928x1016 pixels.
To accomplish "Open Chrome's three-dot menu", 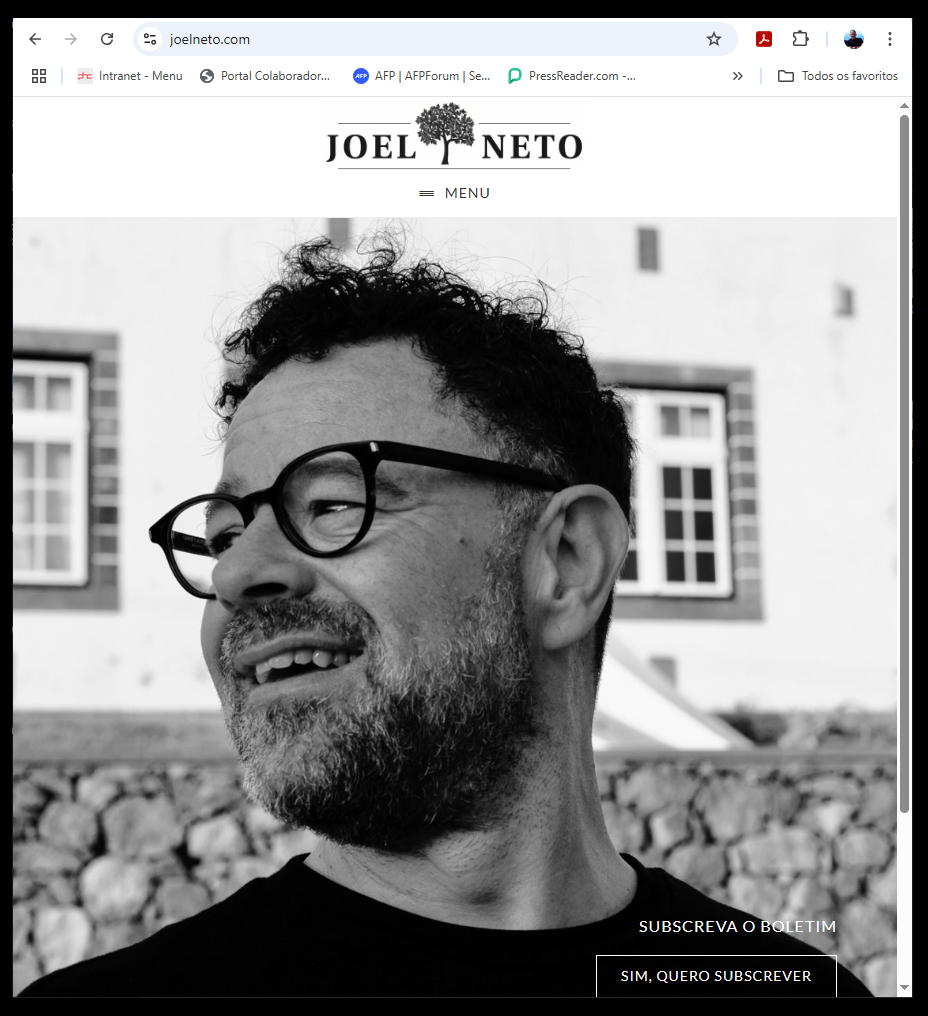I will 890,39.
